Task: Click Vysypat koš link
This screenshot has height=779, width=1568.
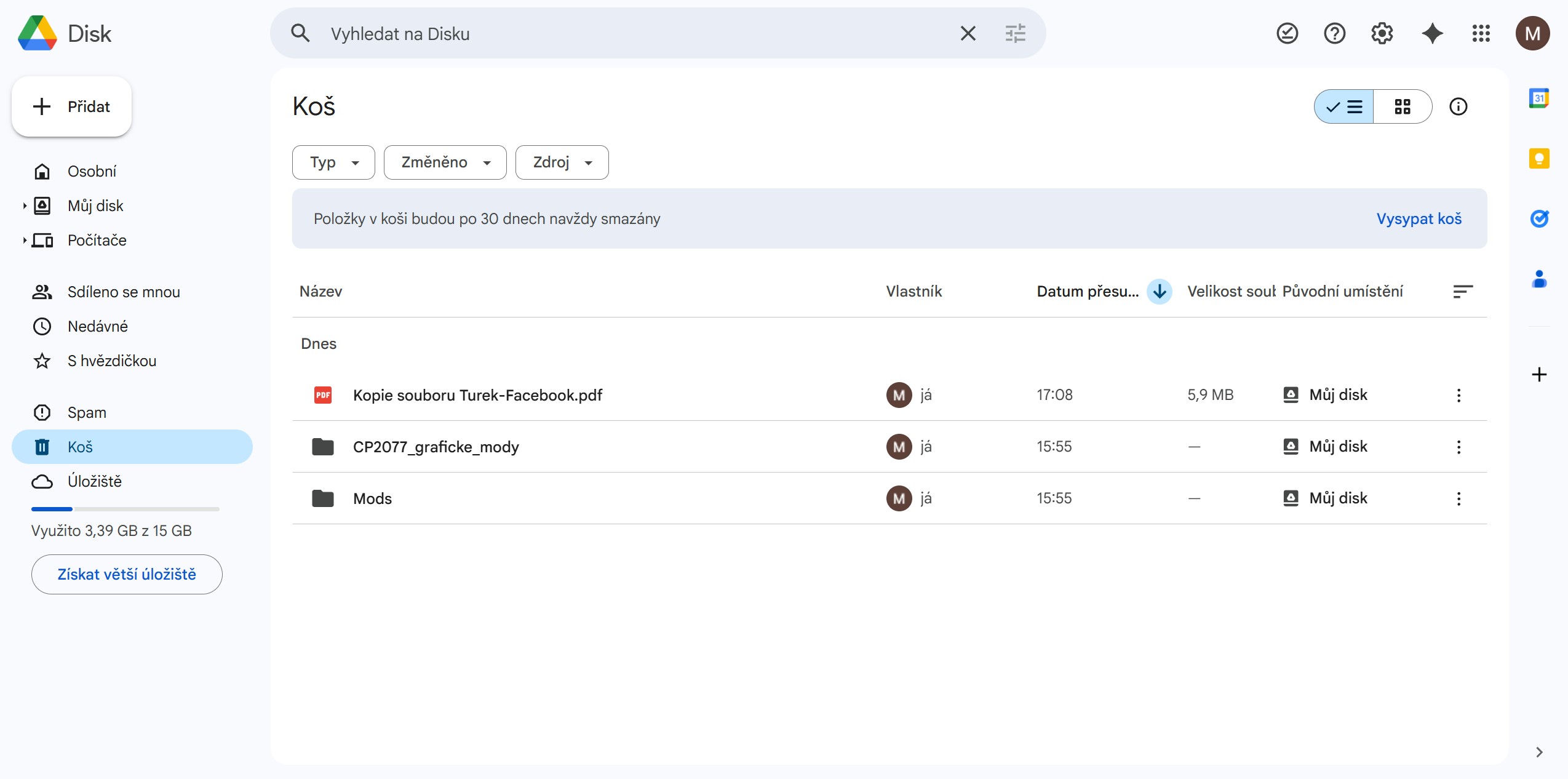Action: (x=1419, y=218)
